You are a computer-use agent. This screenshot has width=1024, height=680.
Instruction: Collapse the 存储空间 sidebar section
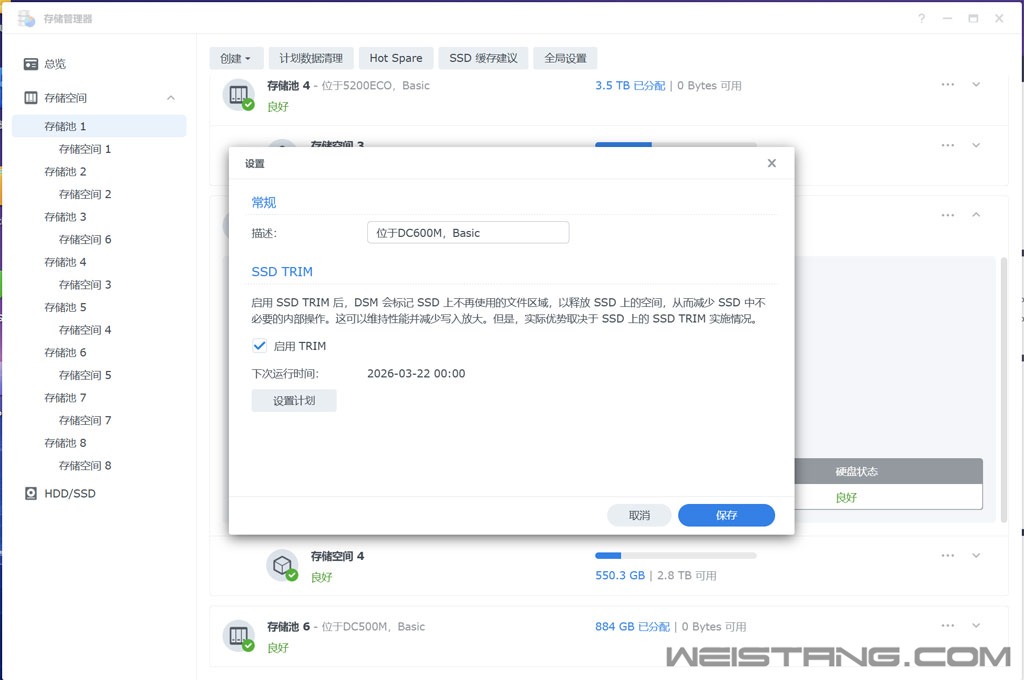[171, 98]
